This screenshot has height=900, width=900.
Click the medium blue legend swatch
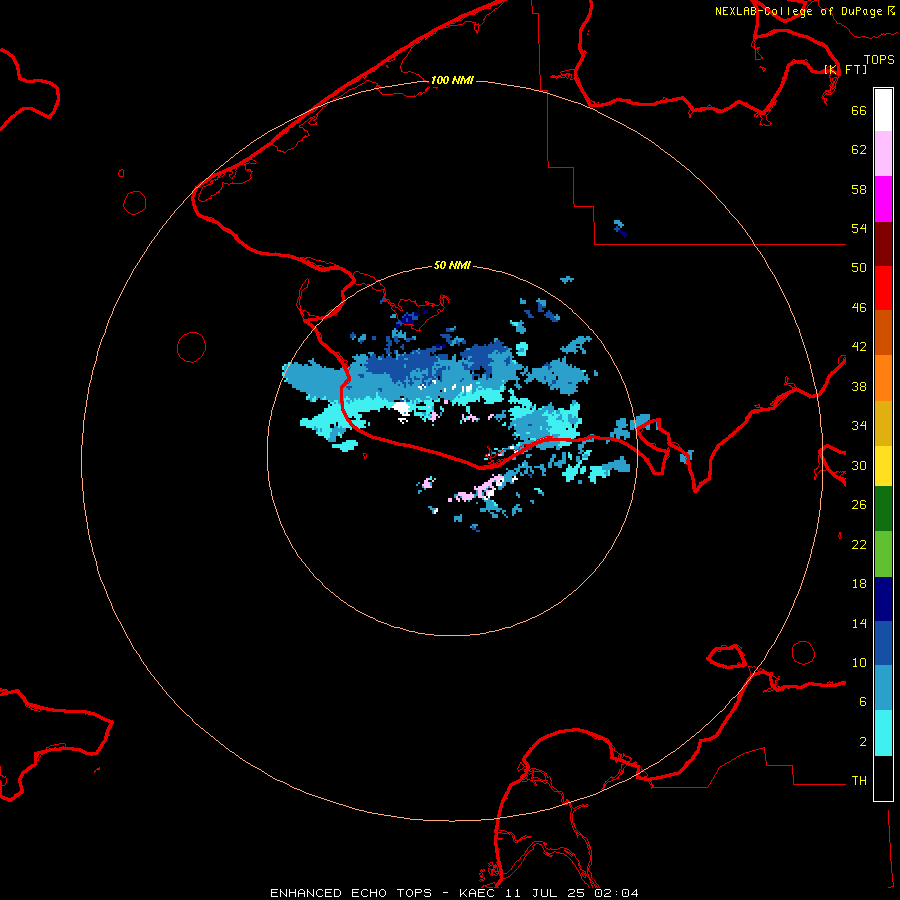click(x=883, y=643)
